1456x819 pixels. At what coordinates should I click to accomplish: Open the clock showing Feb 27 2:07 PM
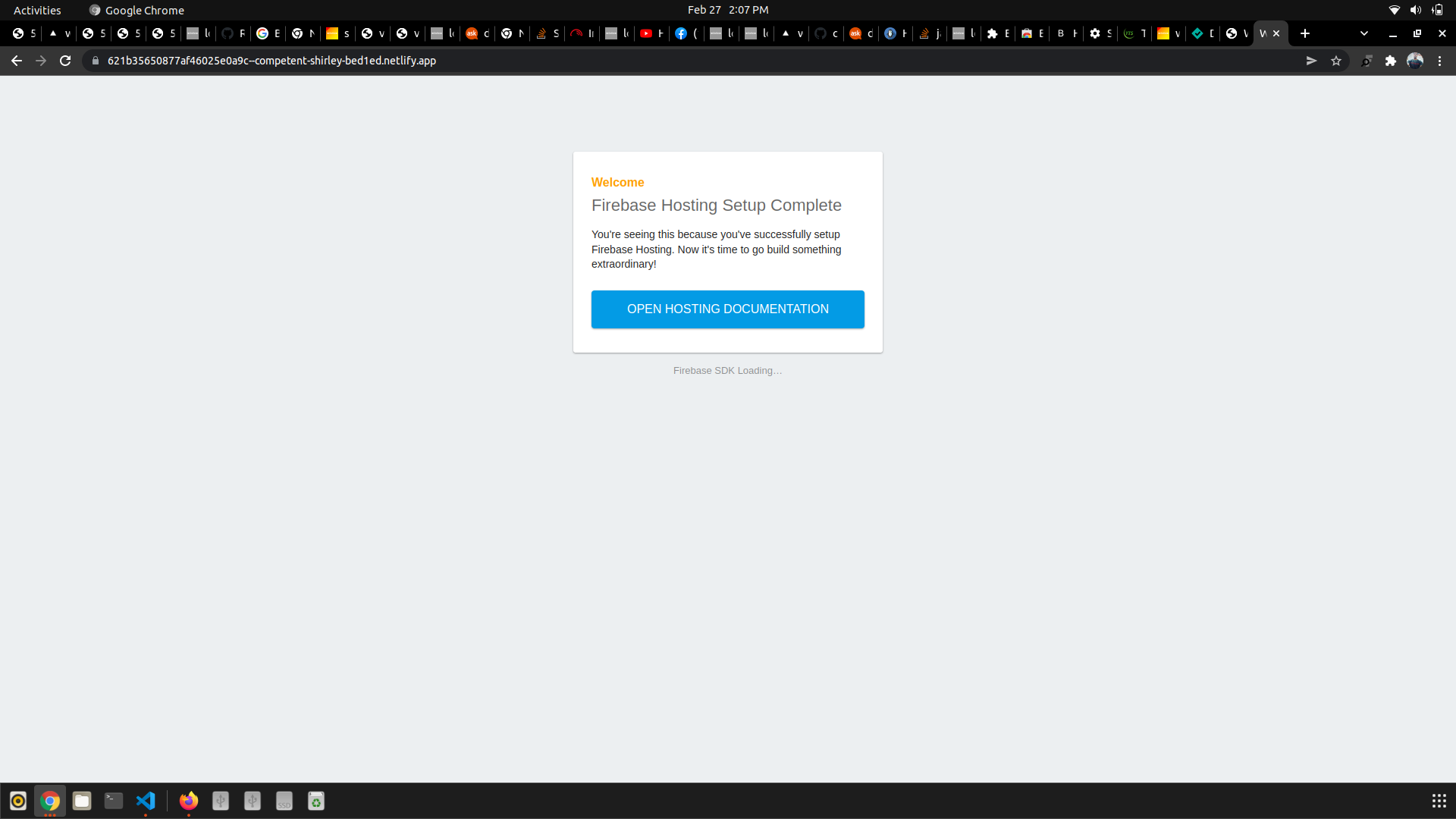click(727, 10)
